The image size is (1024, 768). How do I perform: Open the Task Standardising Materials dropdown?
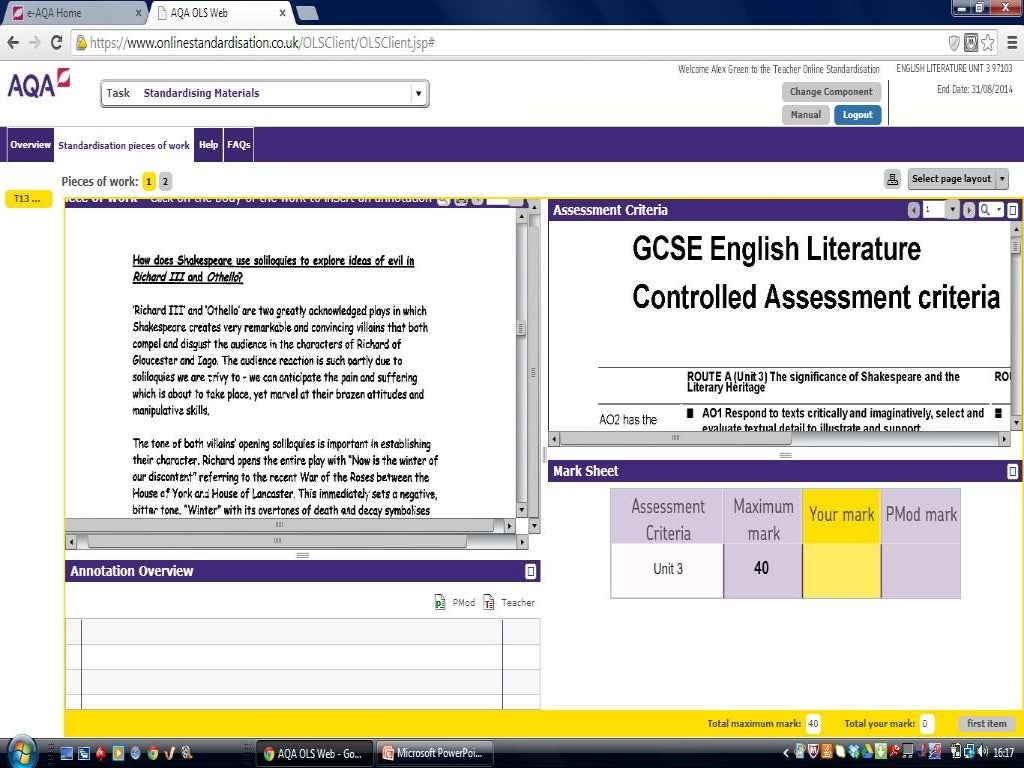pos(418,93)
